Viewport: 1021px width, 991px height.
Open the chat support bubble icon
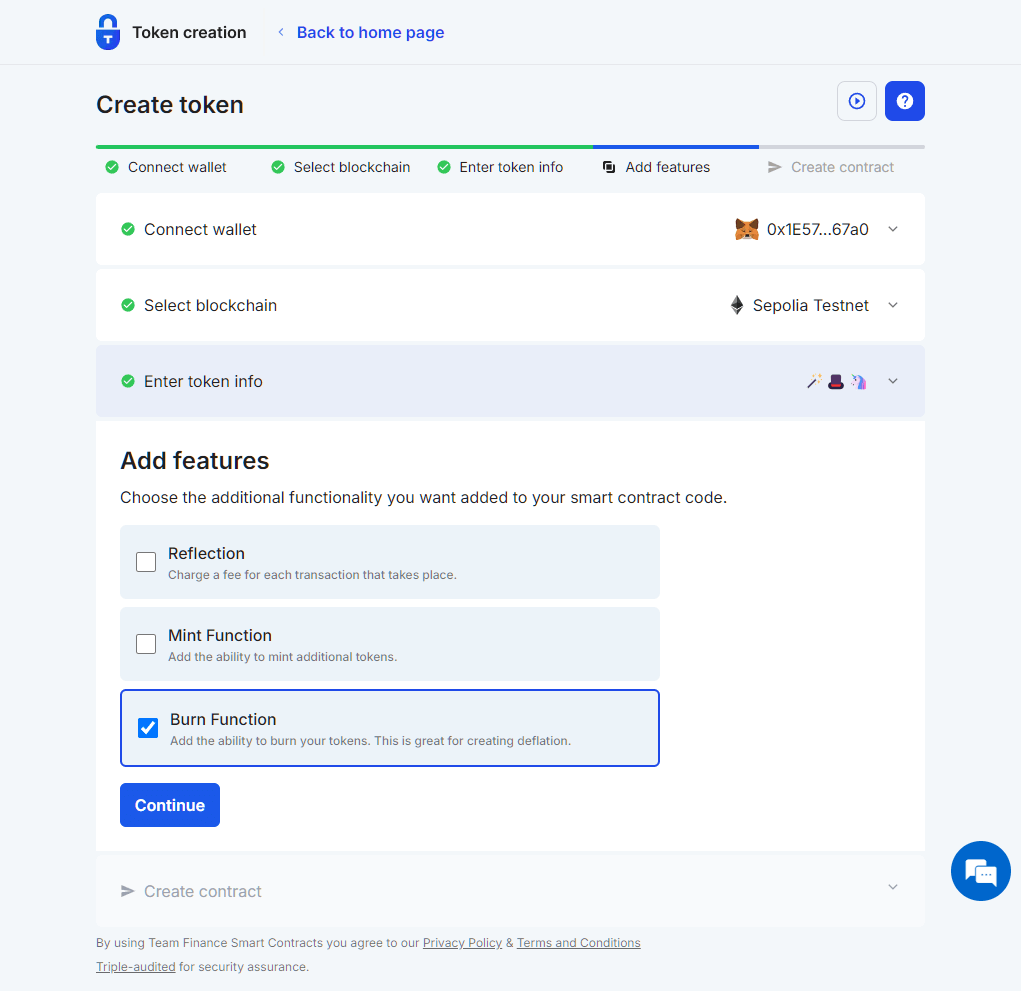980,871
